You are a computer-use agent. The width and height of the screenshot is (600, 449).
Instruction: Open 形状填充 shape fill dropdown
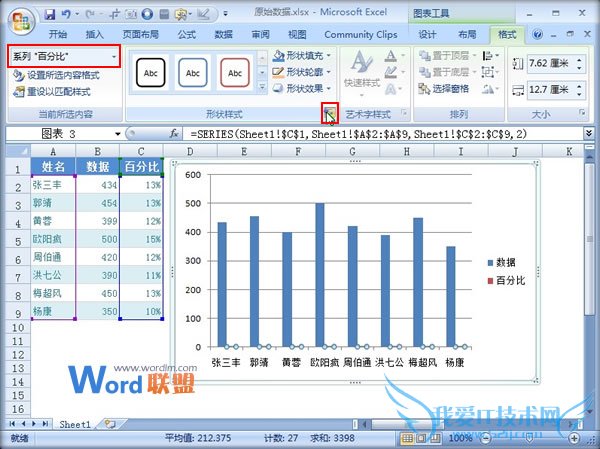pyautogui.click(x=302, y=56)
